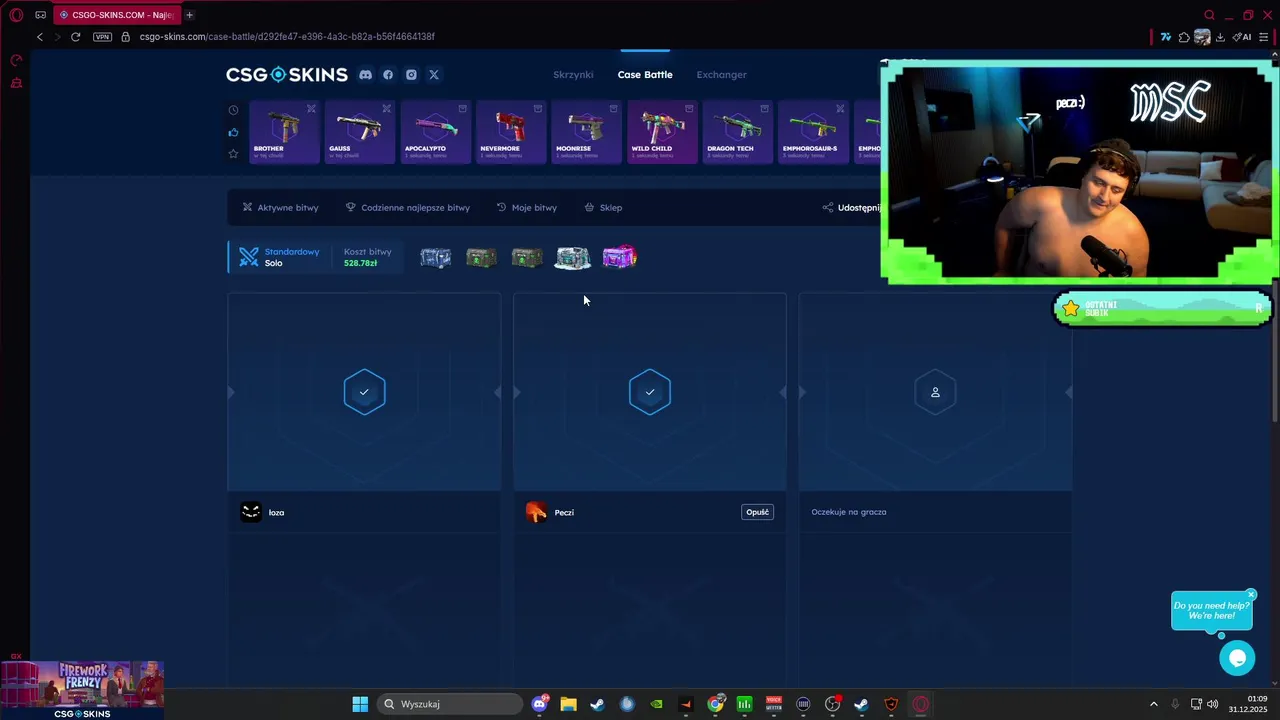Image resolution: width=1280 pixels, height=720 pixels.
Task: Open Moje bitwy section
Action: 527,208
